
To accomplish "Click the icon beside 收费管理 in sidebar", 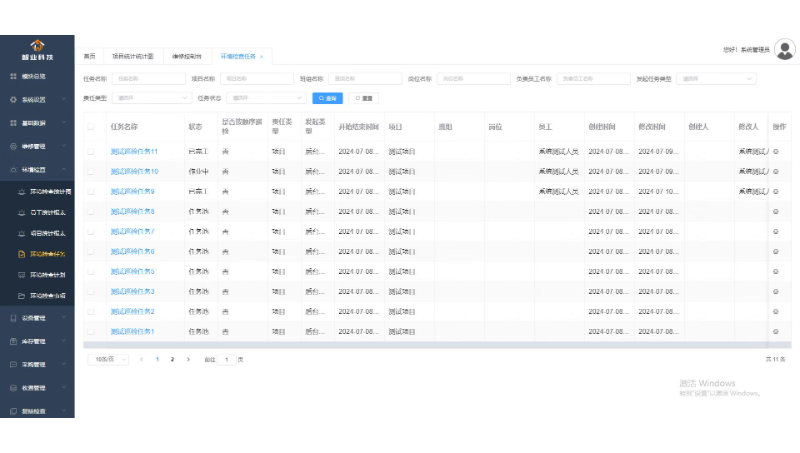I will click(x=14, y=388).
